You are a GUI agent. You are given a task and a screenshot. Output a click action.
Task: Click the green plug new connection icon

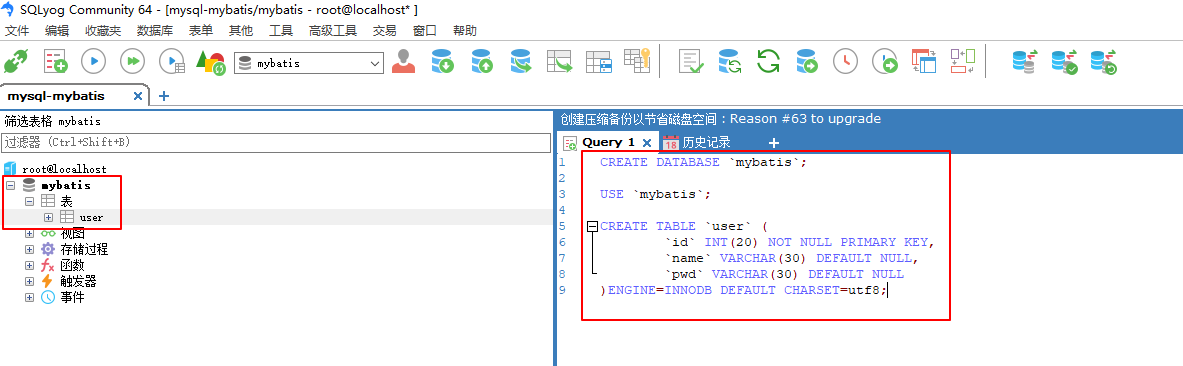click(16, 62)
